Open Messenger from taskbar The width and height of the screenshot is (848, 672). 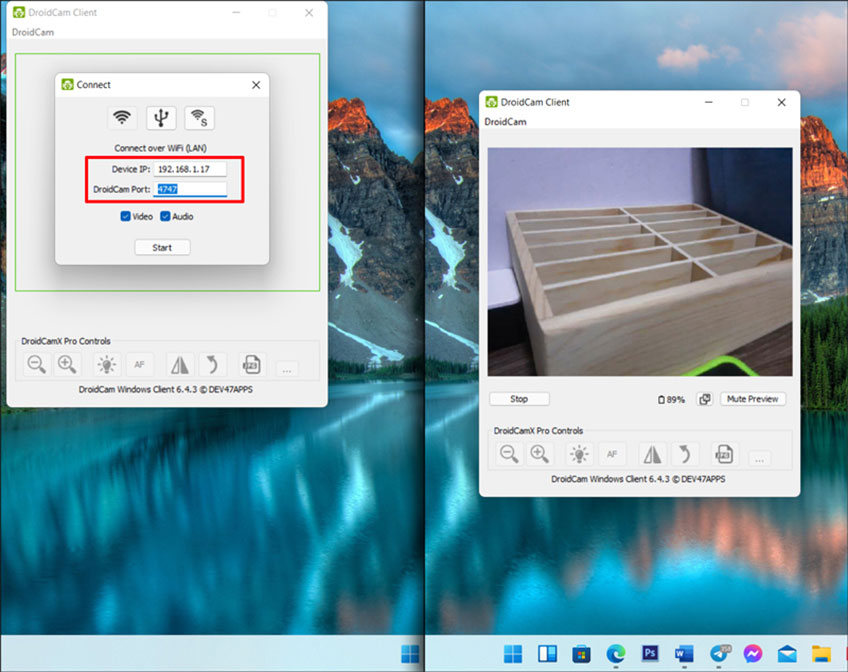pyautogui.click(x=753, y=654)
